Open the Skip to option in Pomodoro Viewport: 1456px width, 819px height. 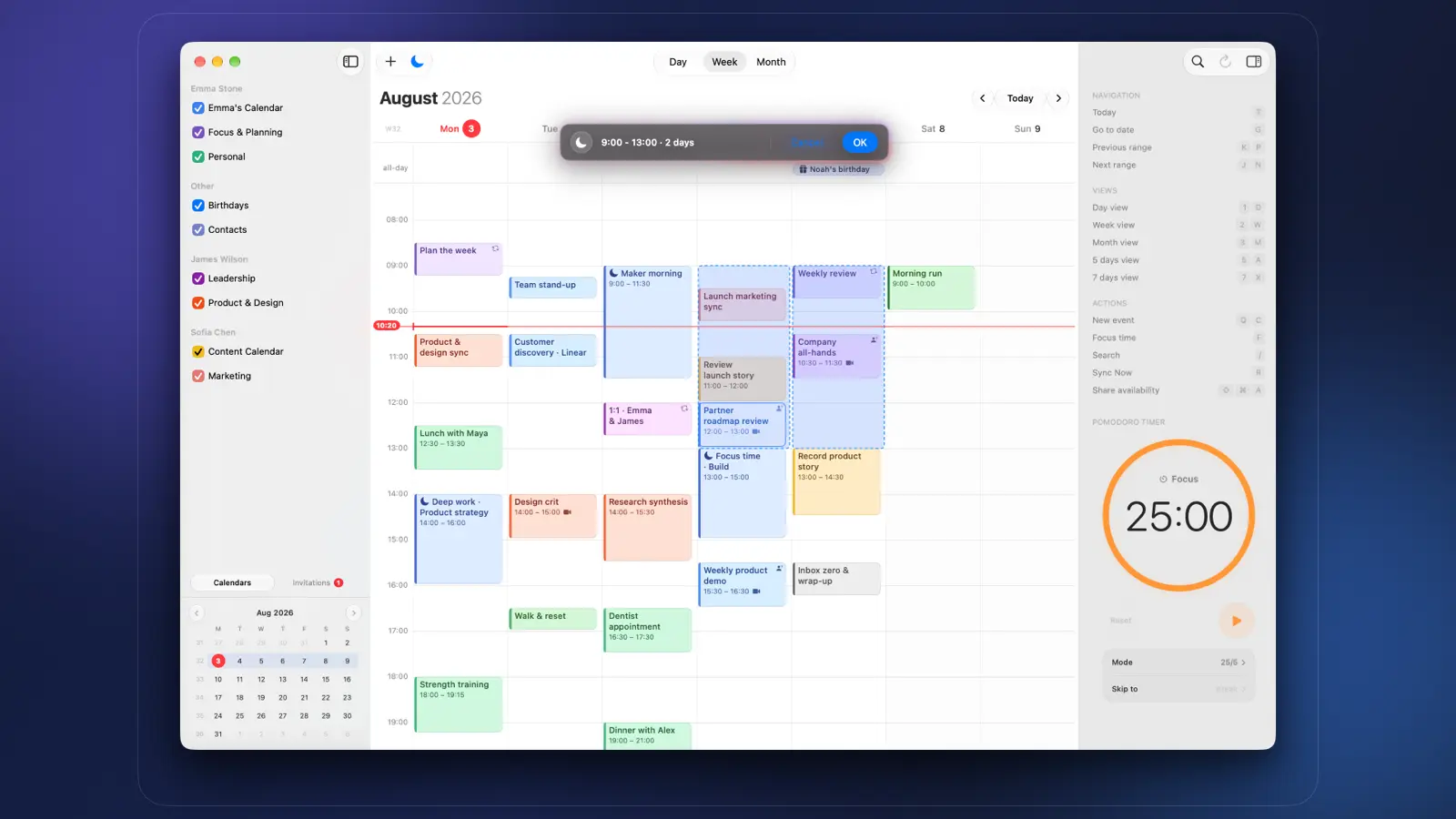pos(1178,689)
